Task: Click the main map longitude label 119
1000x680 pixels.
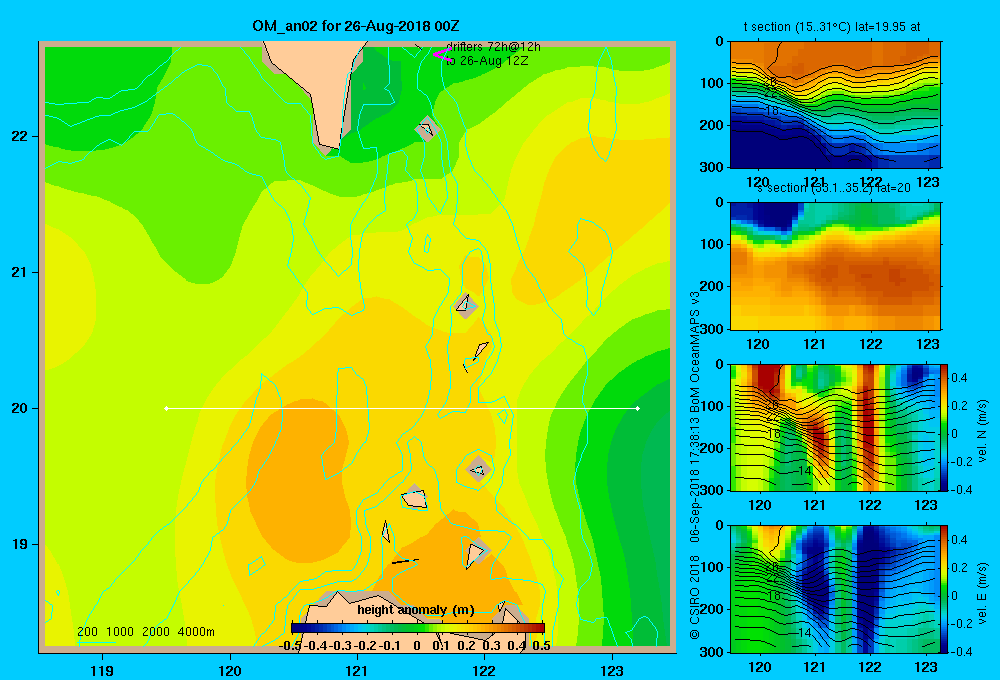Action: coord(102,670)
